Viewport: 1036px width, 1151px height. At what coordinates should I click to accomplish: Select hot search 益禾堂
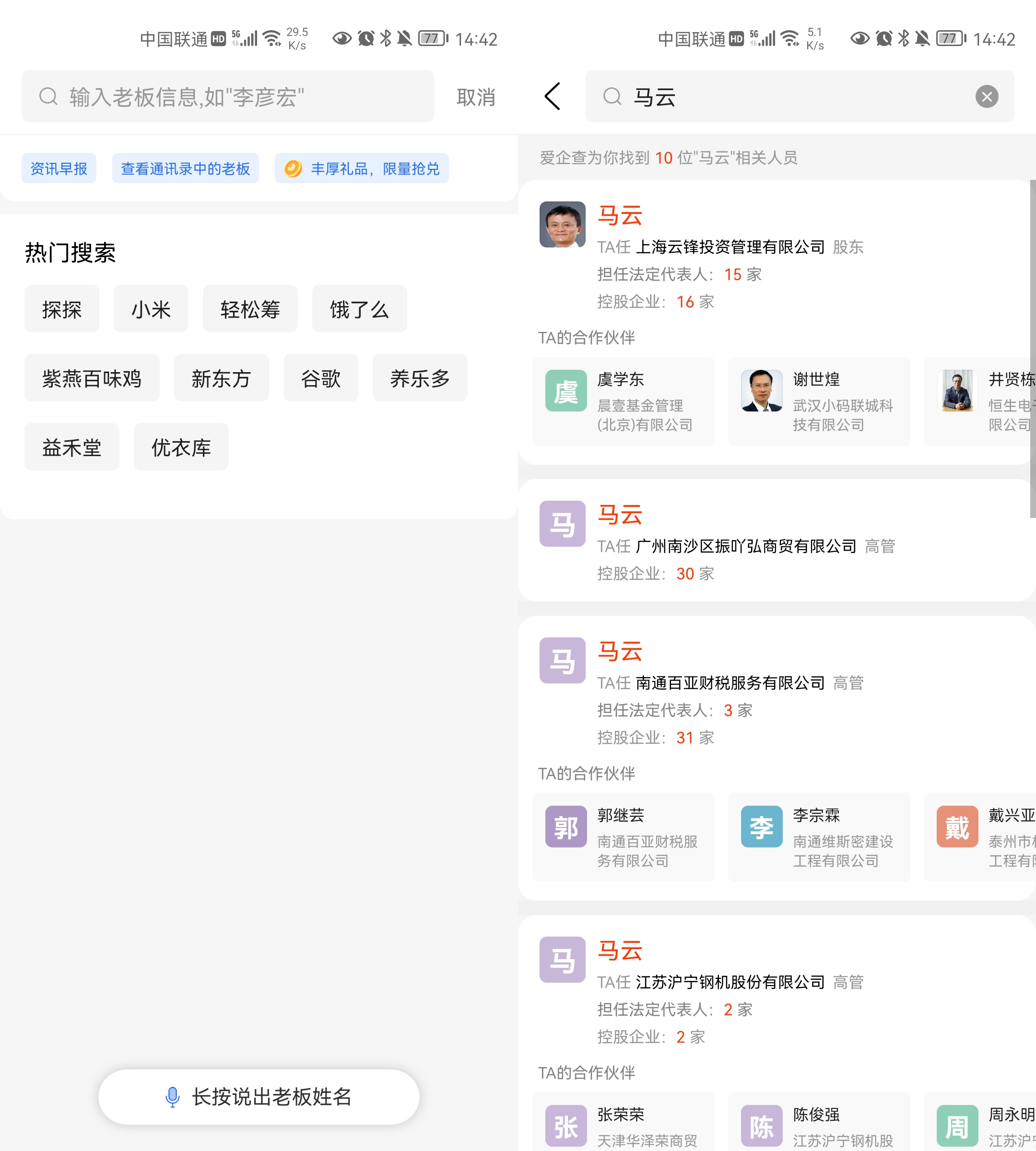point(72,447)
